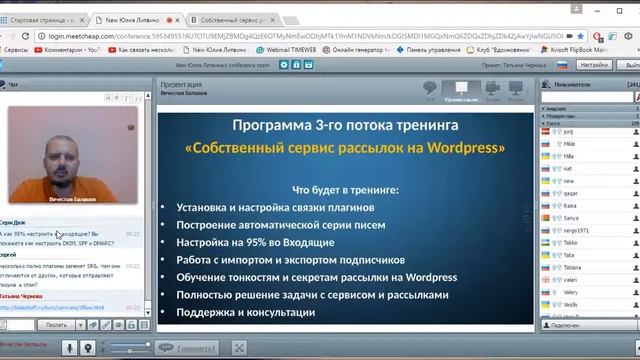Click the monitor screen sharing mode icon

[x=516, y=89]
